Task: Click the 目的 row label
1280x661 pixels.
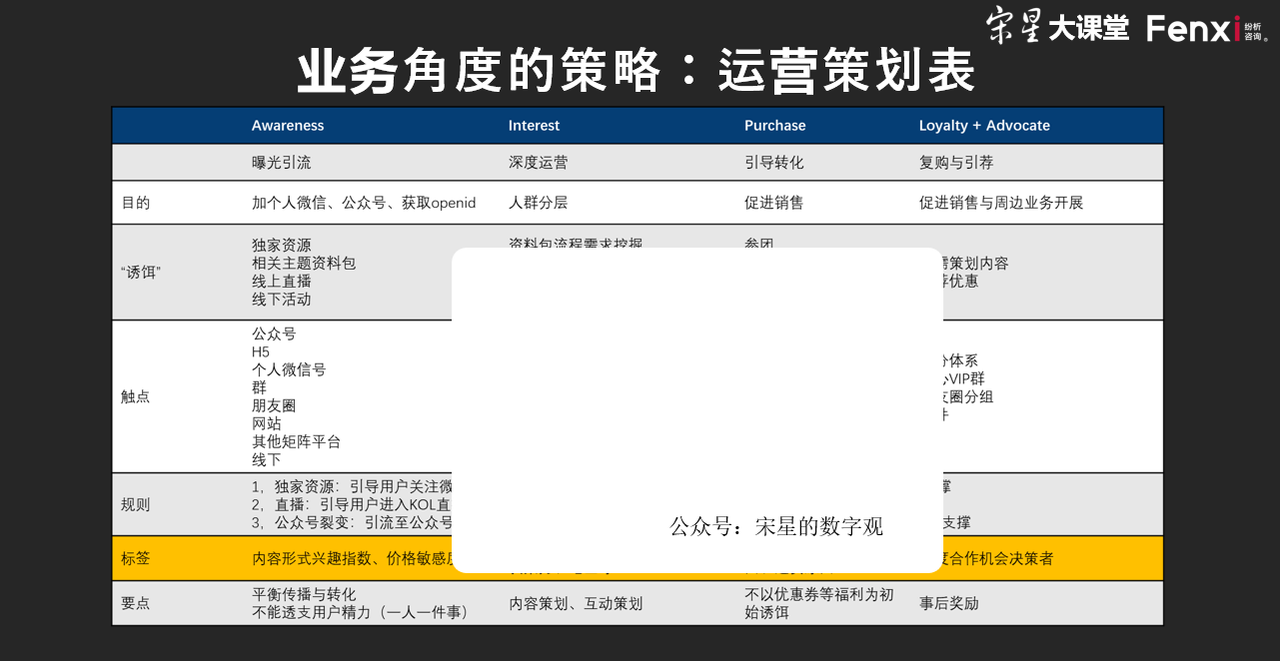Action: coord(135,203)
